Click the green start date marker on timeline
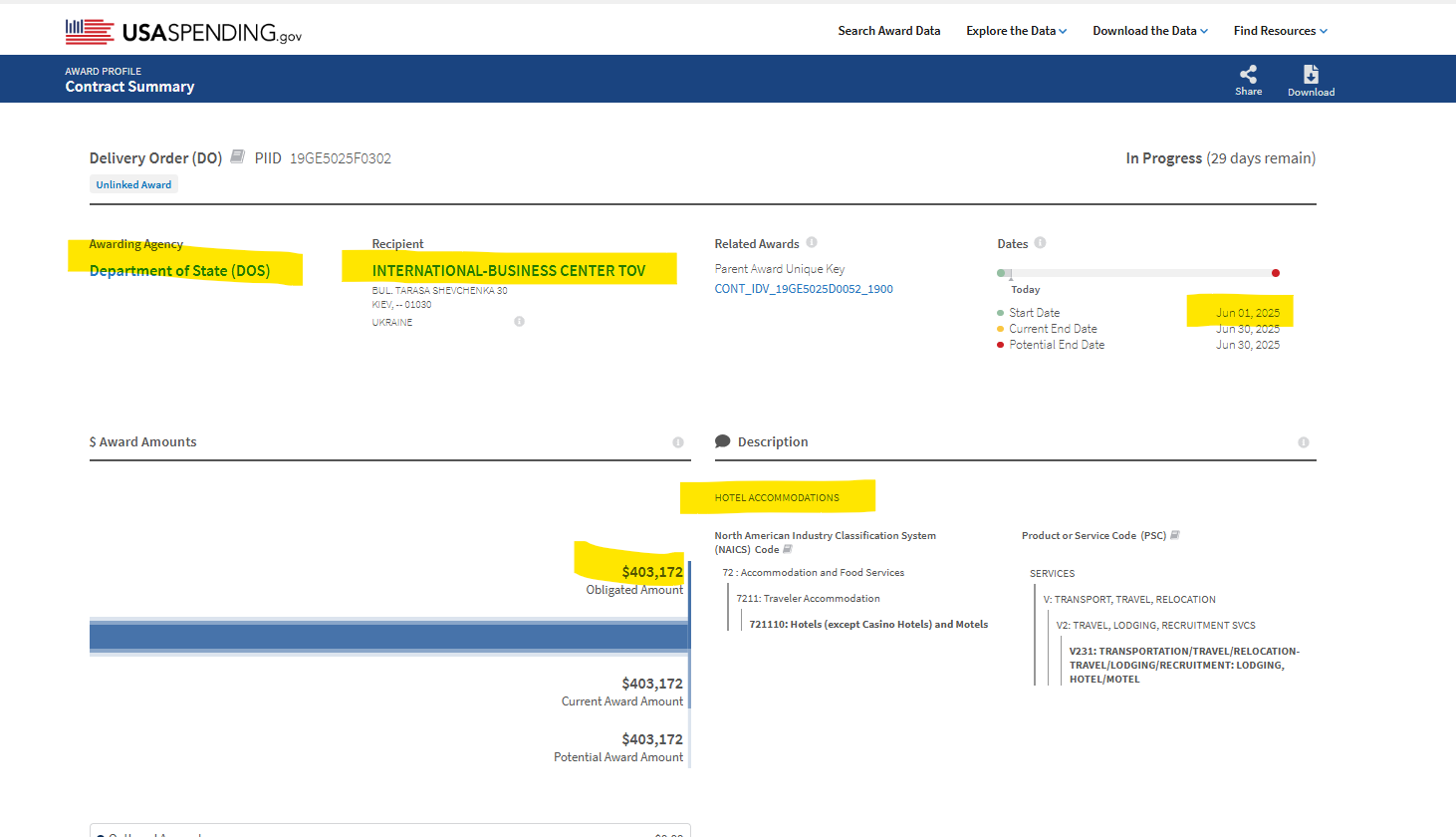Screen dimensions: 1456x837 click(1001, 273)
